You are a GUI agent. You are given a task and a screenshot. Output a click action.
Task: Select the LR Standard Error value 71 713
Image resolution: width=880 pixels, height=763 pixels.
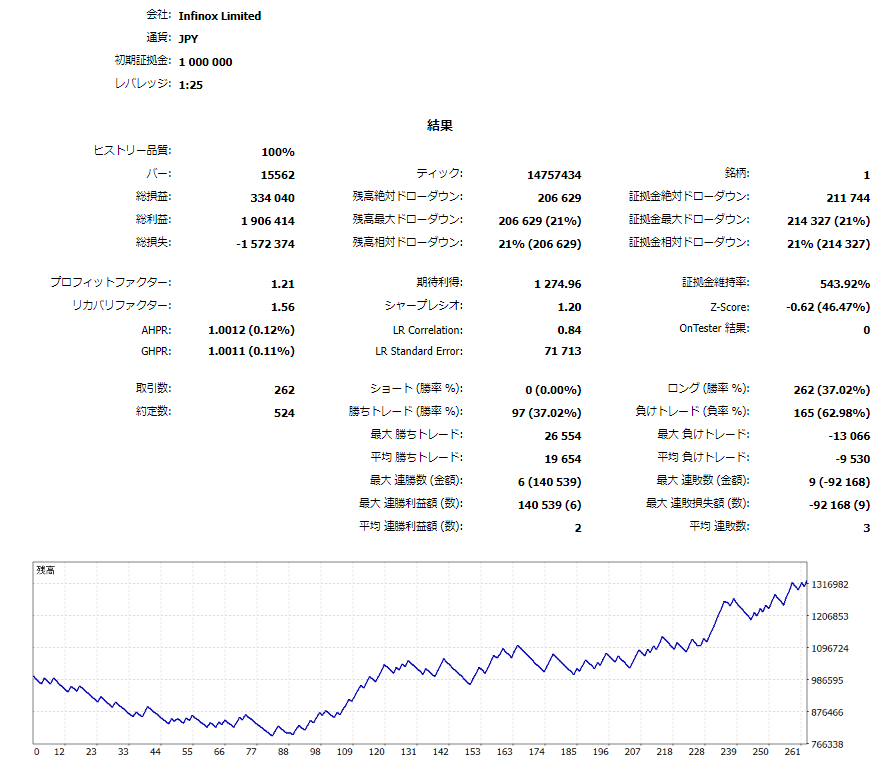point(563,351)
